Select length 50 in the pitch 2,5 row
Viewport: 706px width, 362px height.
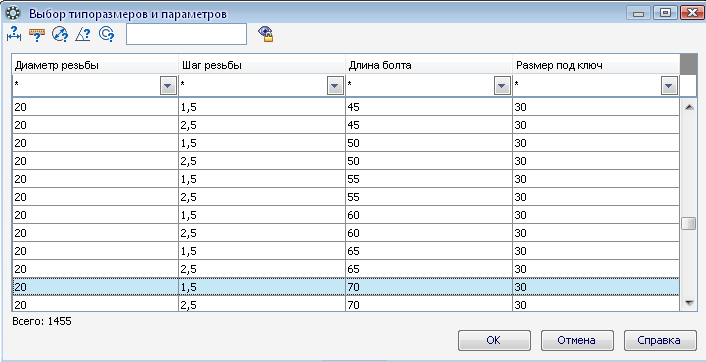coord(429,161)
